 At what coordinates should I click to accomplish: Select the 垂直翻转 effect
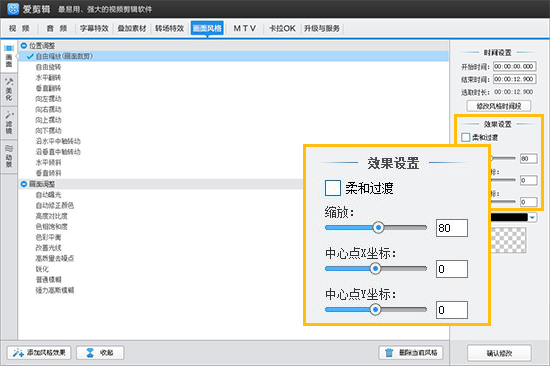click(x=48, y=88)
